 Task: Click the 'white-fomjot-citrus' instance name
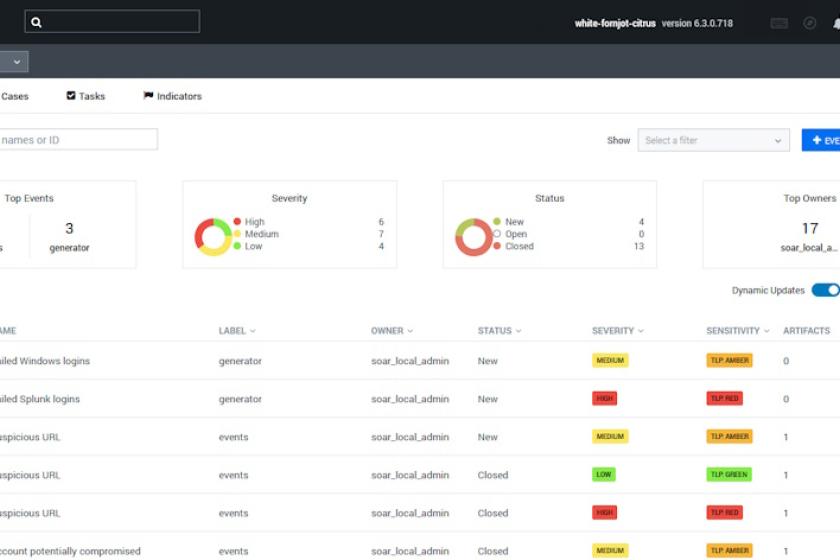[x=615, y=24]
